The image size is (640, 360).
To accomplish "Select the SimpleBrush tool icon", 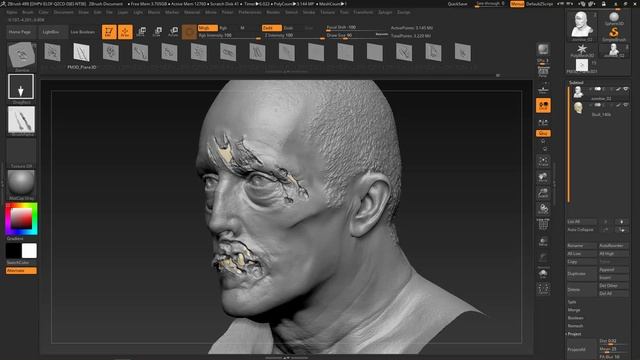I will pyautogui.click(x=614, y=34).
